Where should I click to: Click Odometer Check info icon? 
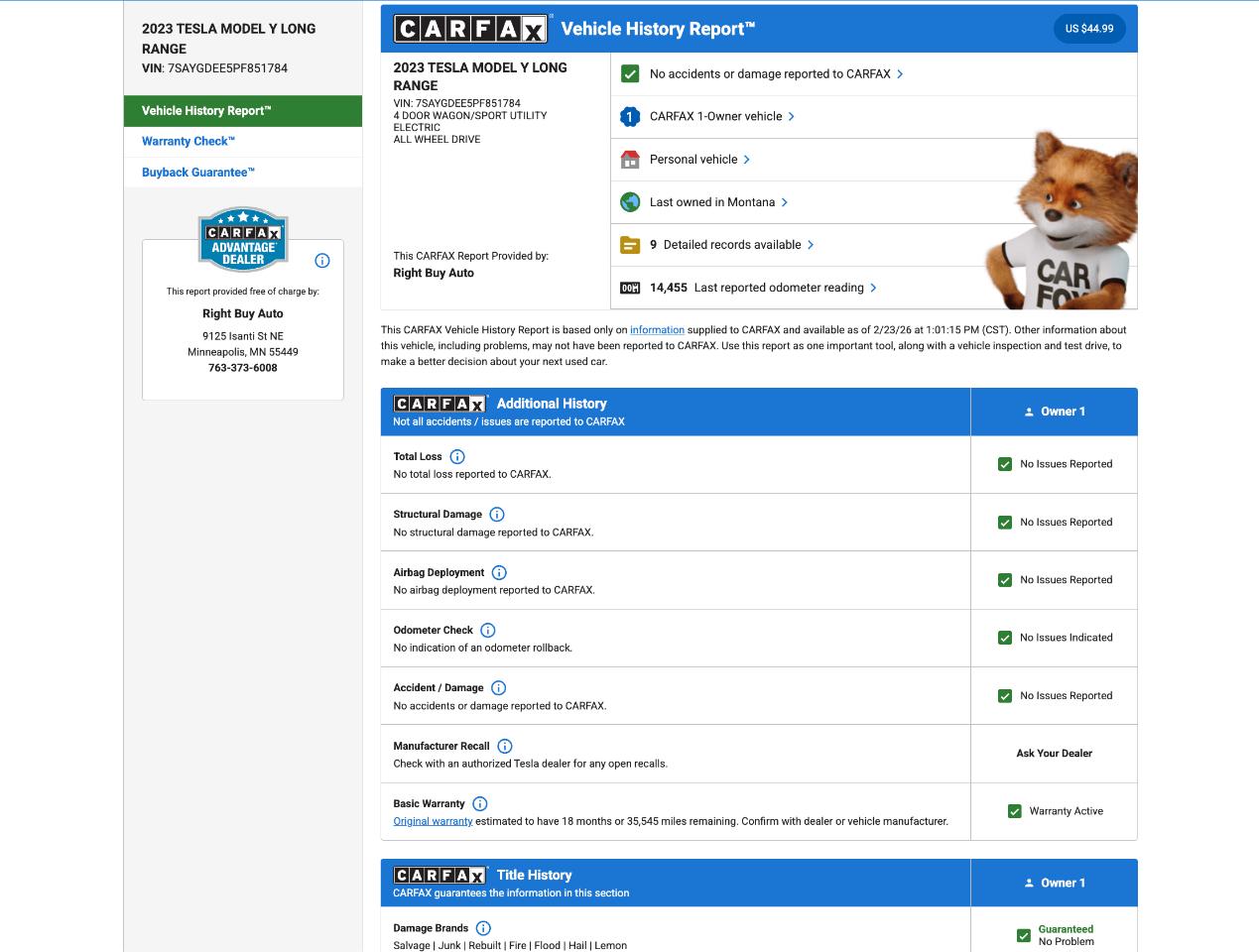(x=487, y=631)
